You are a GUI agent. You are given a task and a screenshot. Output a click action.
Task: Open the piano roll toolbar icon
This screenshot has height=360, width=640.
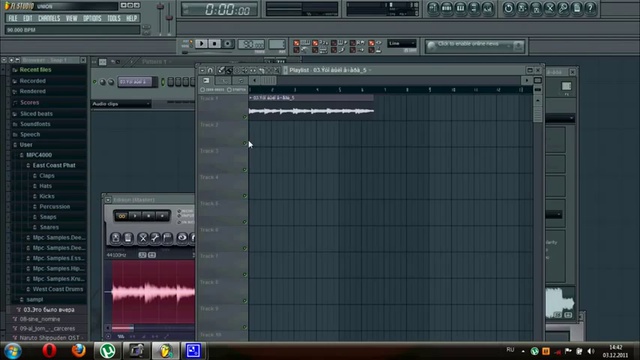(x=460, y=8)
